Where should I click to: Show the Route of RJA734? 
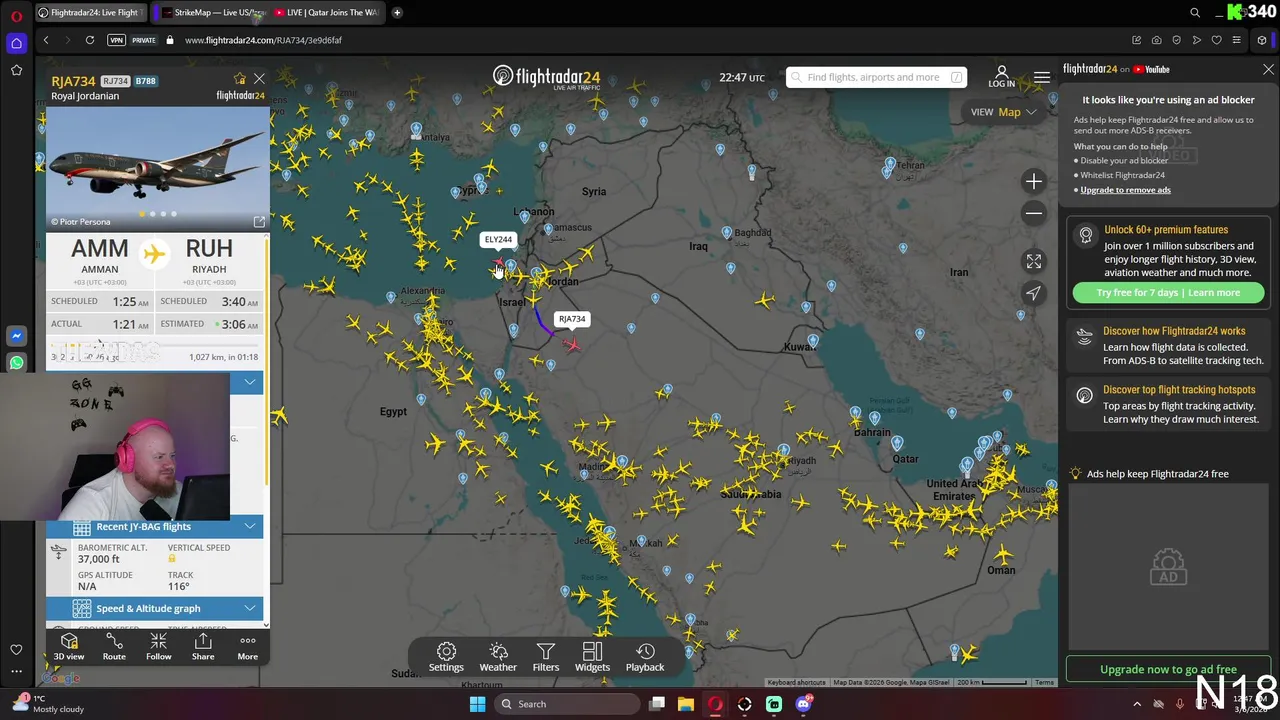coord(114,647)
